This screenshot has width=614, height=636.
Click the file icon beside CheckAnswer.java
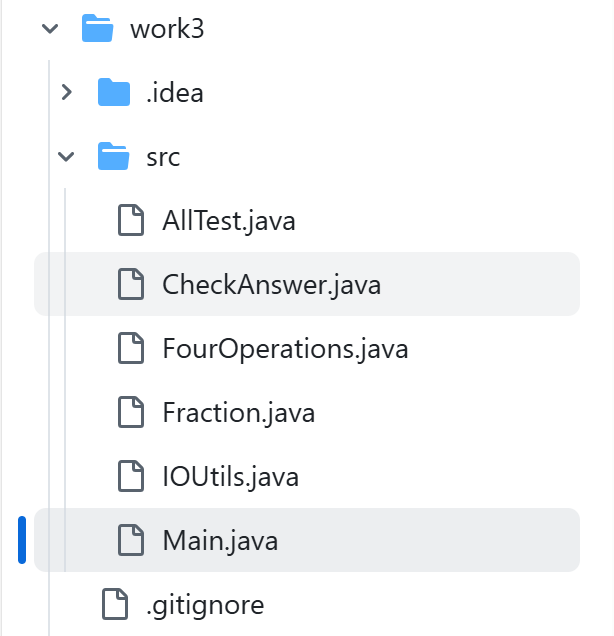(x=131, y=285)
